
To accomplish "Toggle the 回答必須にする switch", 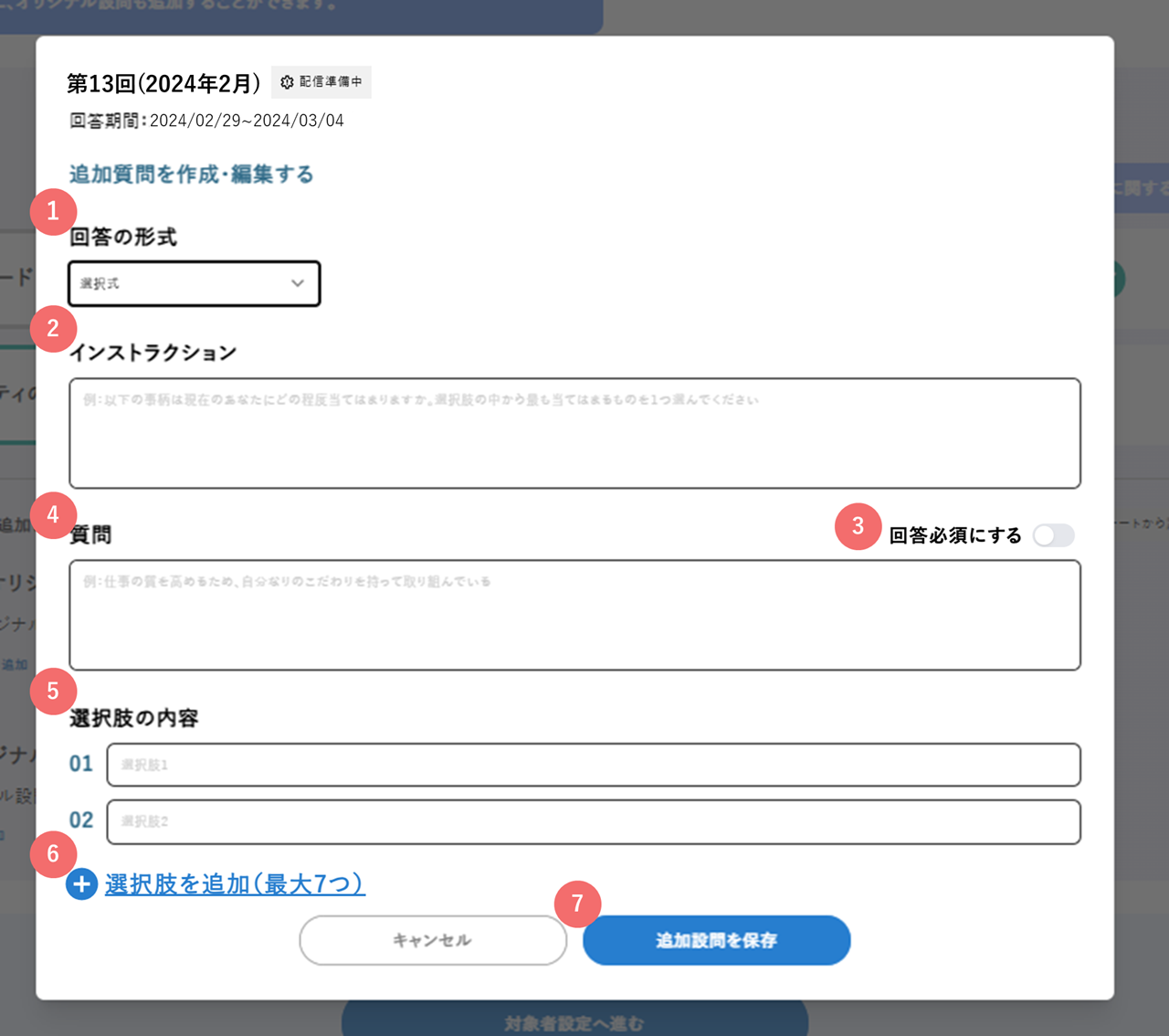I will [1054, 535].
